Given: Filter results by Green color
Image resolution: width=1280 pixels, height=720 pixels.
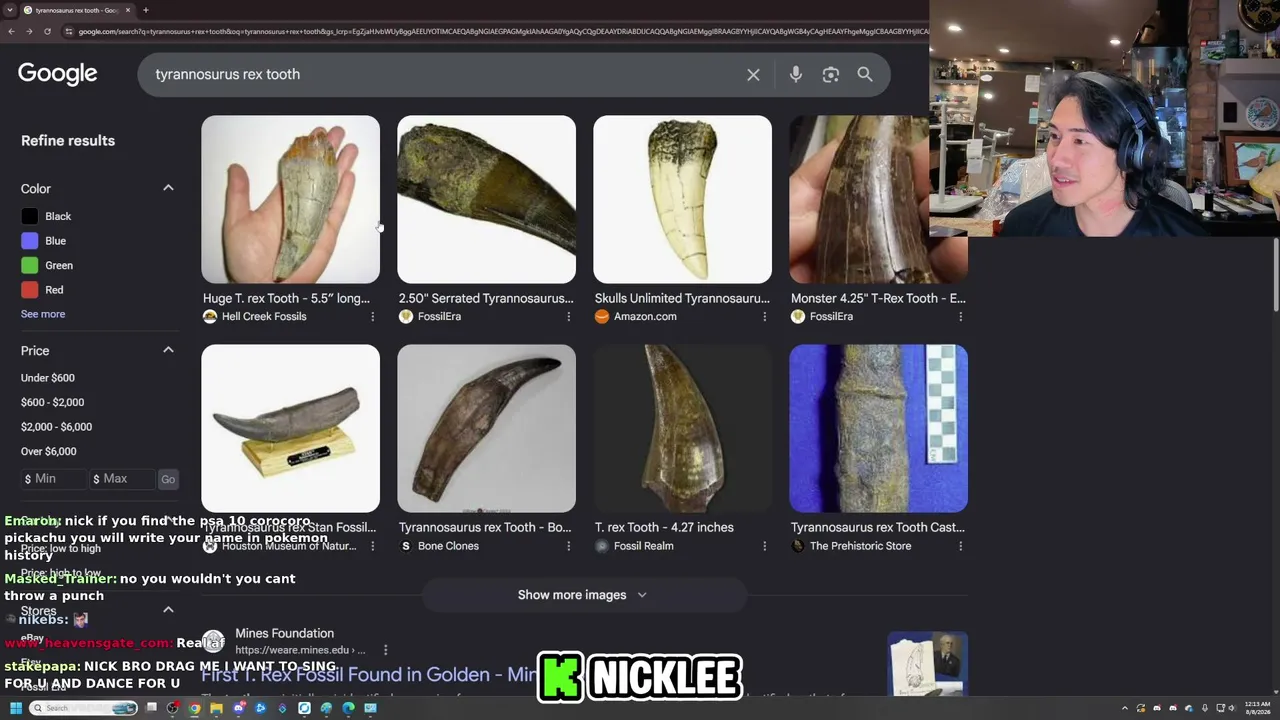Looking at the screenshot, I should [48, 265].
